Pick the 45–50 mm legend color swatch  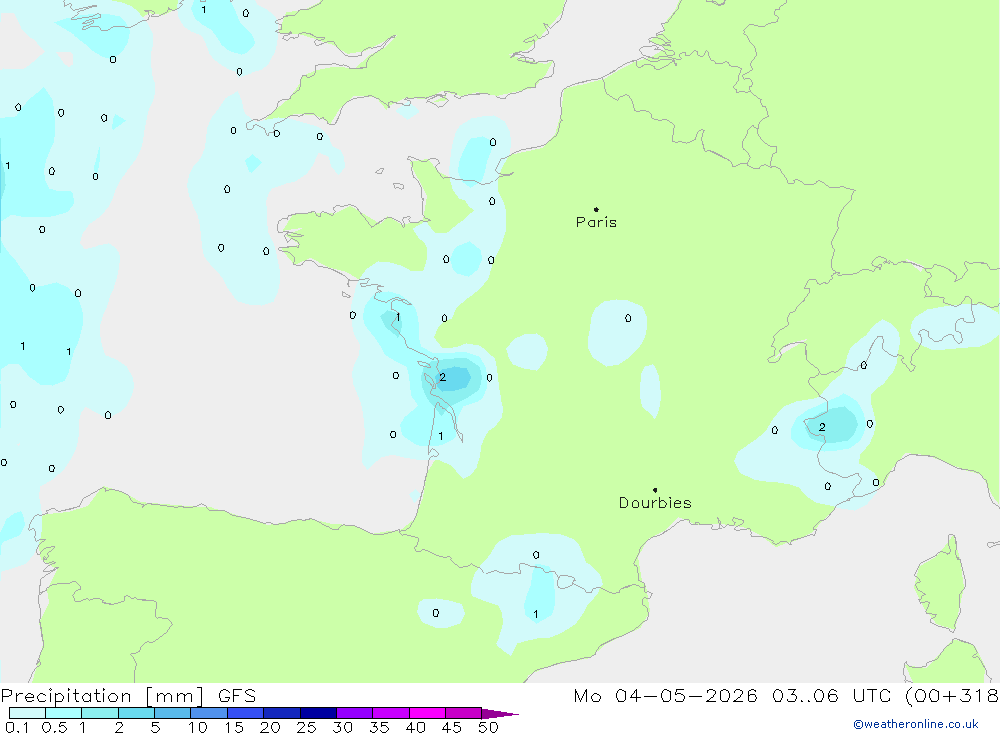[464, 713]
